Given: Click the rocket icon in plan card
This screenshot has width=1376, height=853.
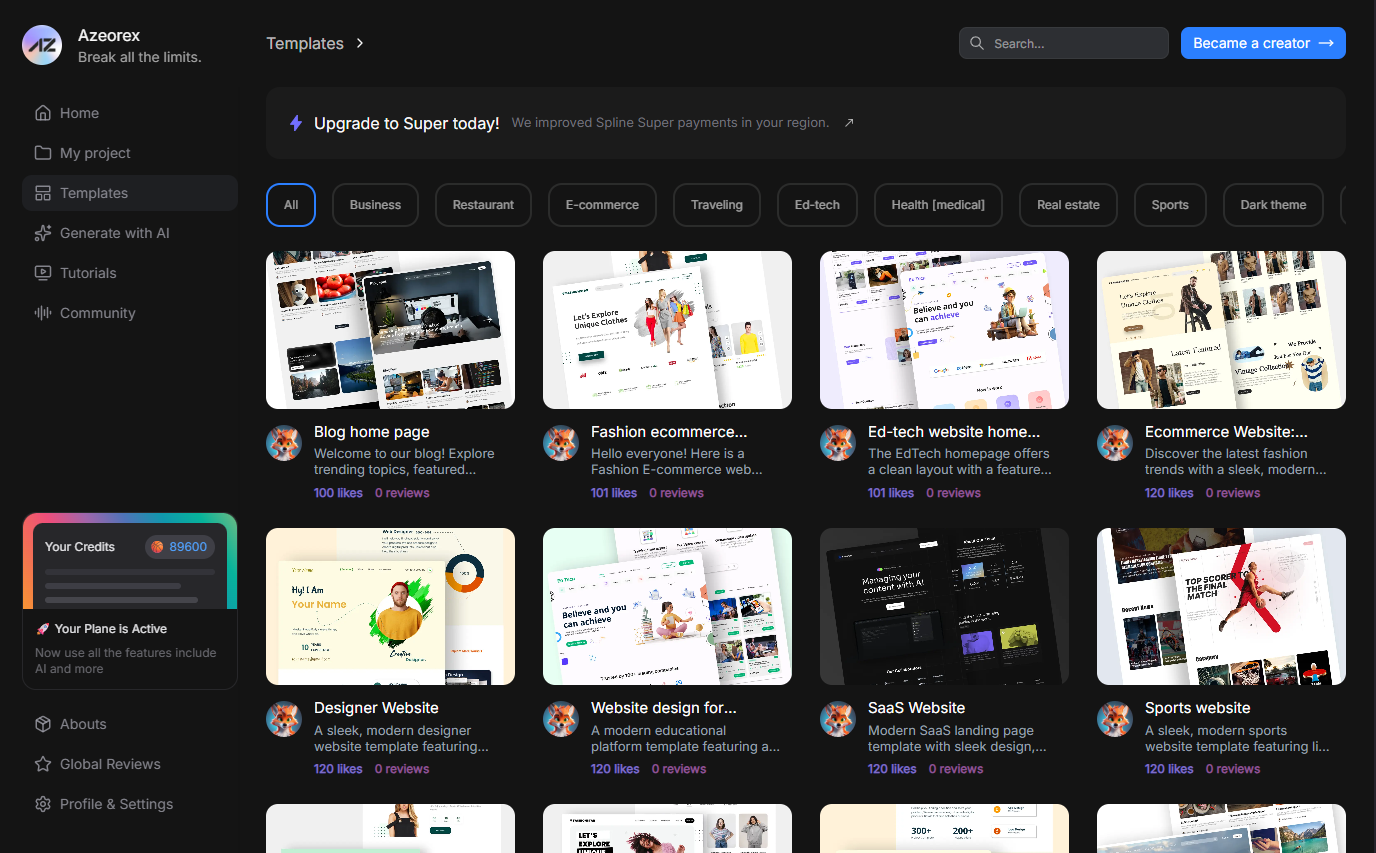Looking at the screenshot, I should click(42, 629).
